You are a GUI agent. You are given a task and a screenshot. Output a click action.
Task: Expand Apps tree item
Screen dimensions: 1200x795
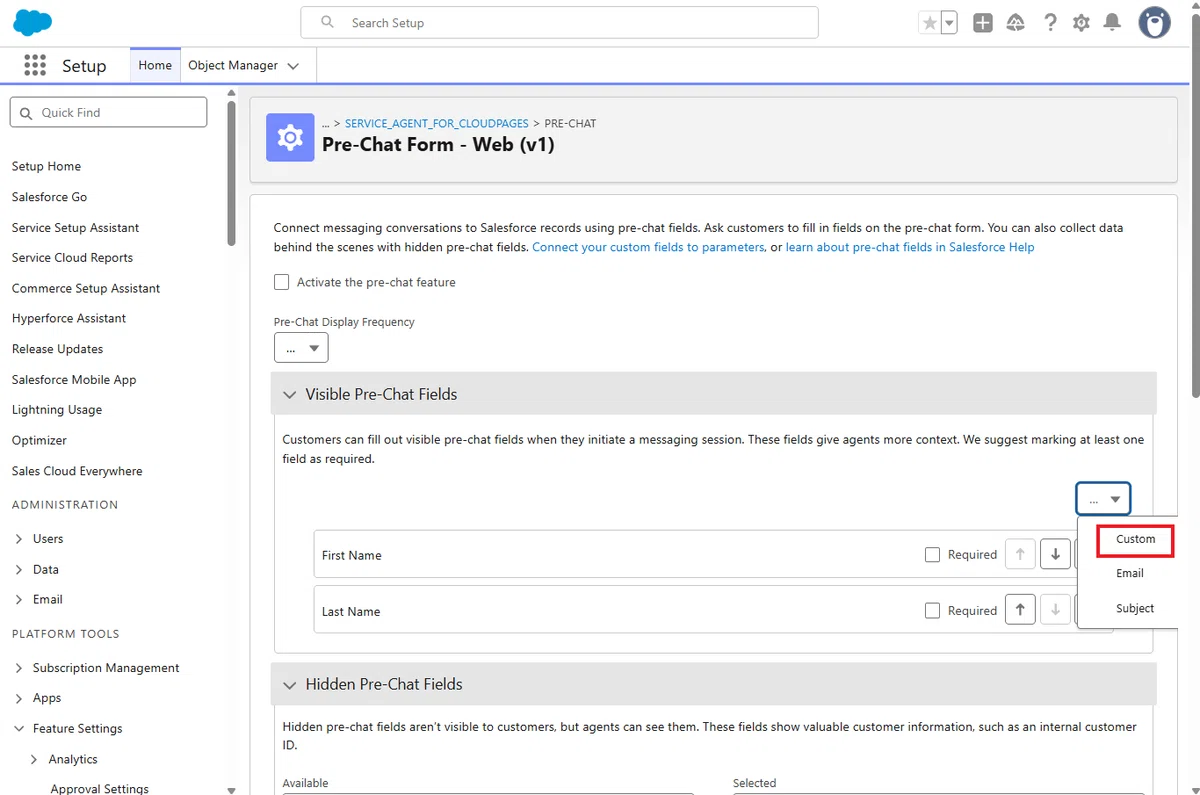coord(20,698)
